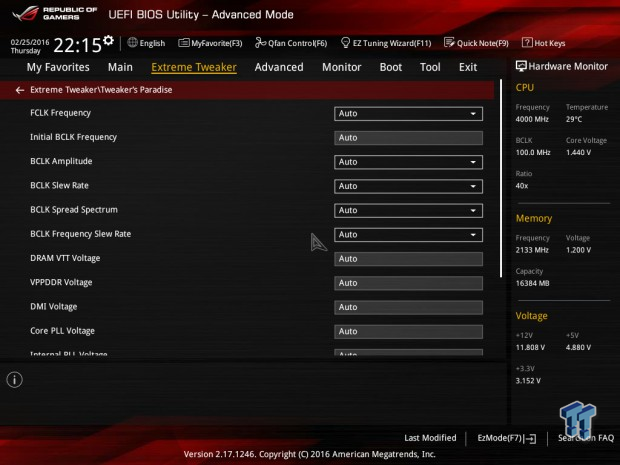Viewport: 620px width, 465px height.
Task: Select the DMI Voltage label
Action: pos(54,306)
